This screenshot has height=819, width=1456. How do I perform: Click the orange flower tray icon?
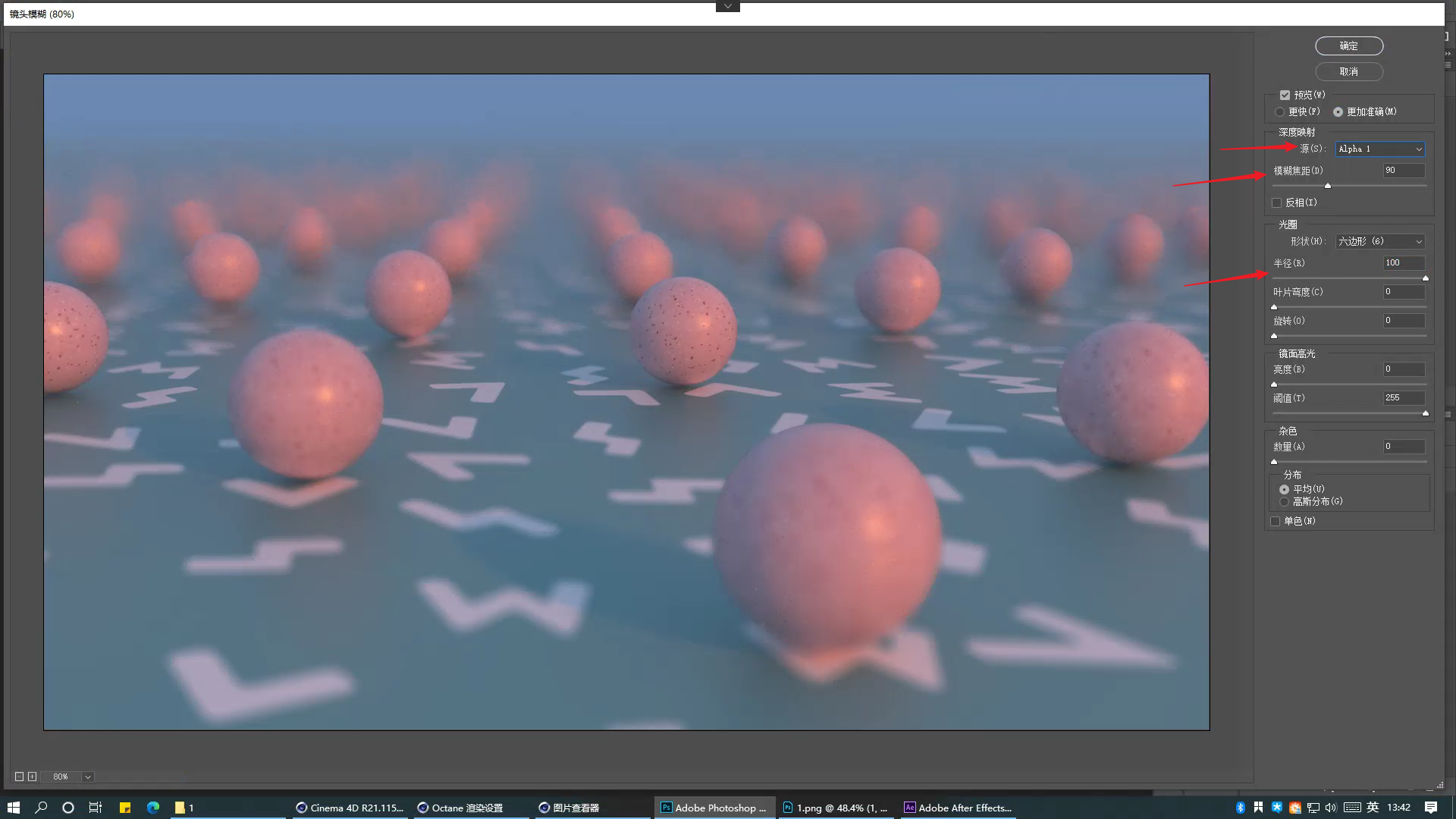point(1295,808)
